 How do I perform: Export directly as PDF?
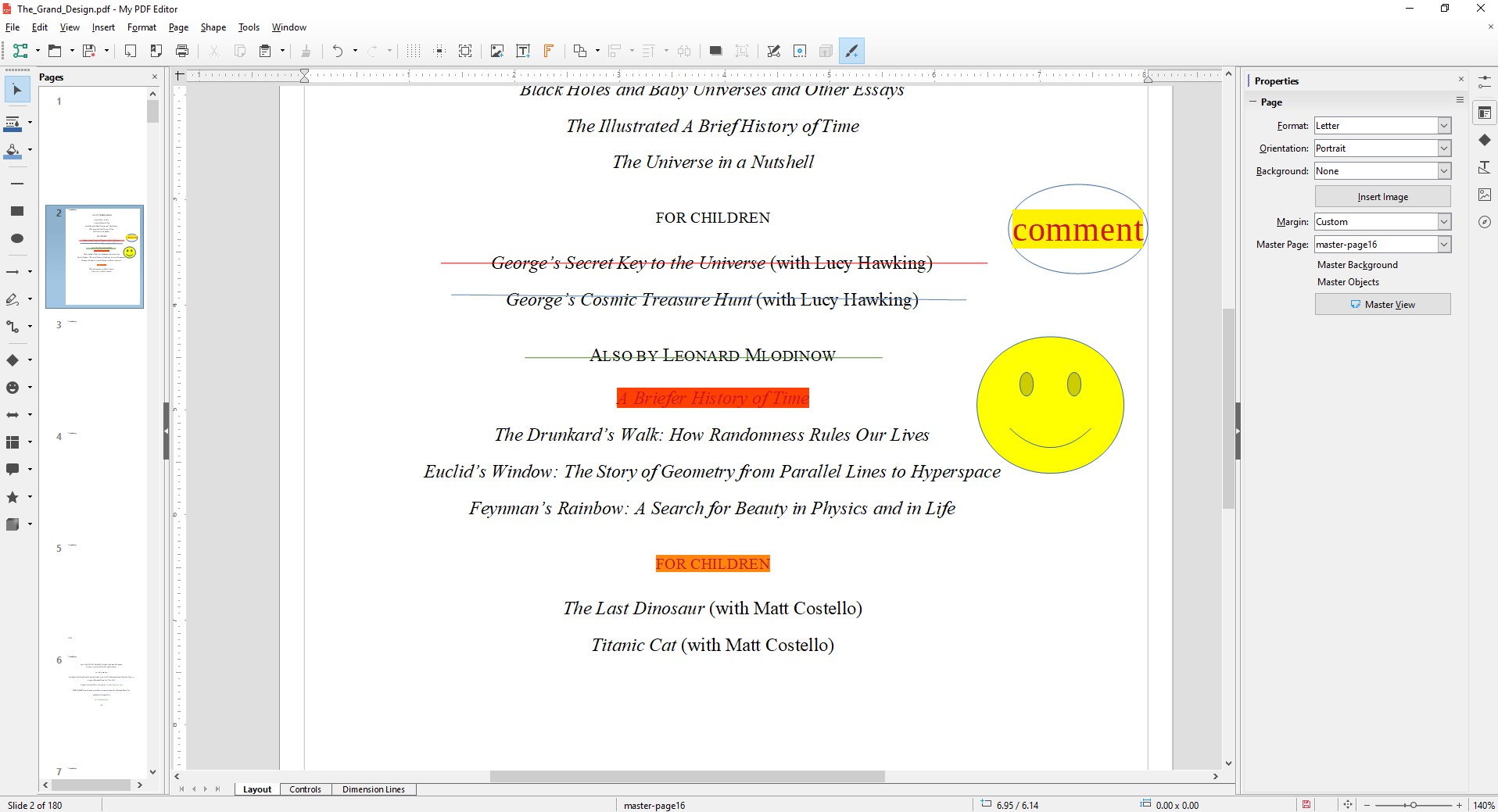pyautogui.click(x=156, y=51)
